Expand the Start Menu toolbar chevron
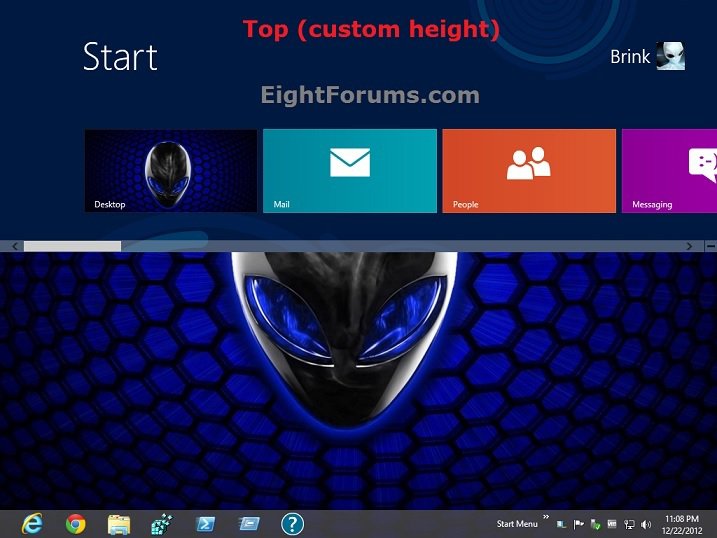 pyautogui.click(x=546, y=517)
